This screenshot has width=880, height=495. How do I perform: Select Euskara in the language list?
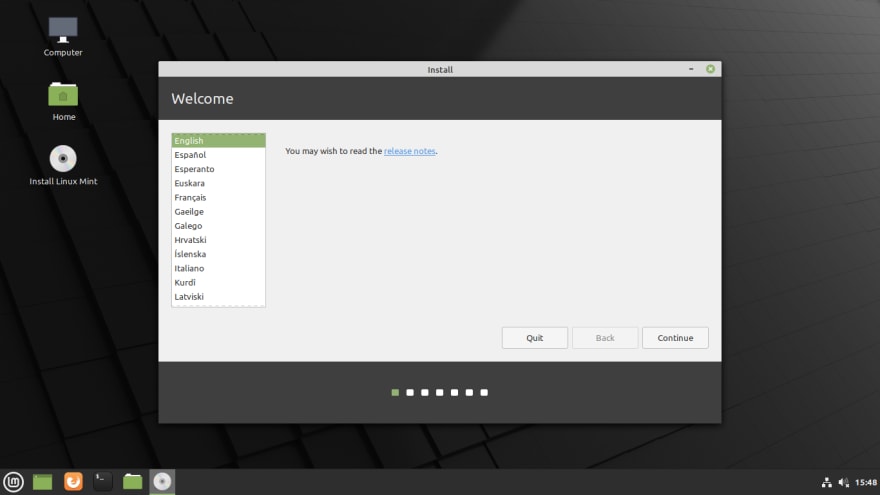click(x=218, y=184)
